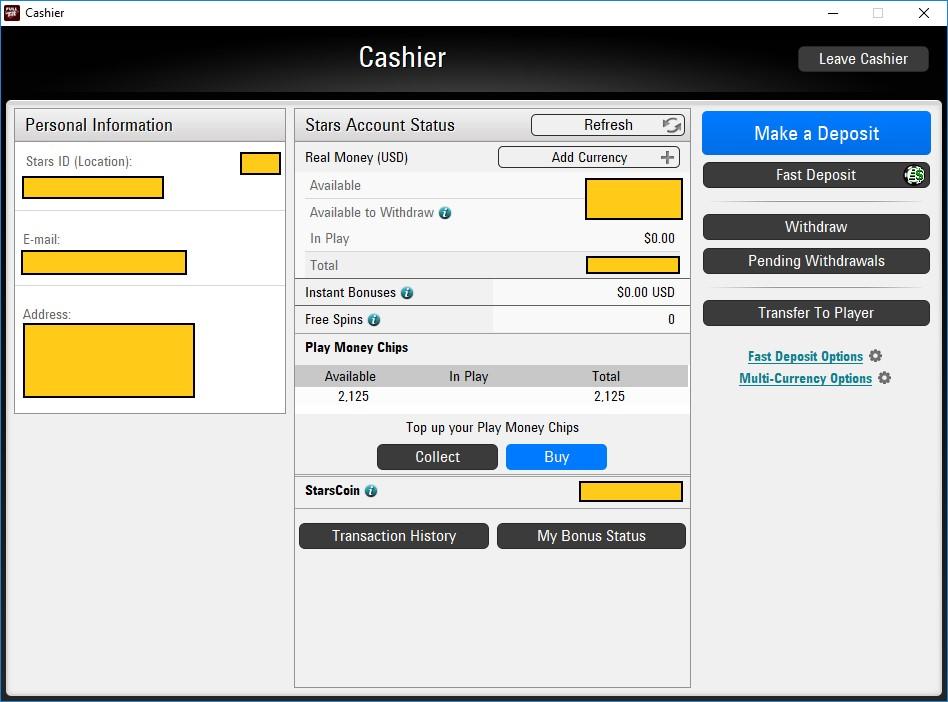Click the Address label

coord(47,314)
